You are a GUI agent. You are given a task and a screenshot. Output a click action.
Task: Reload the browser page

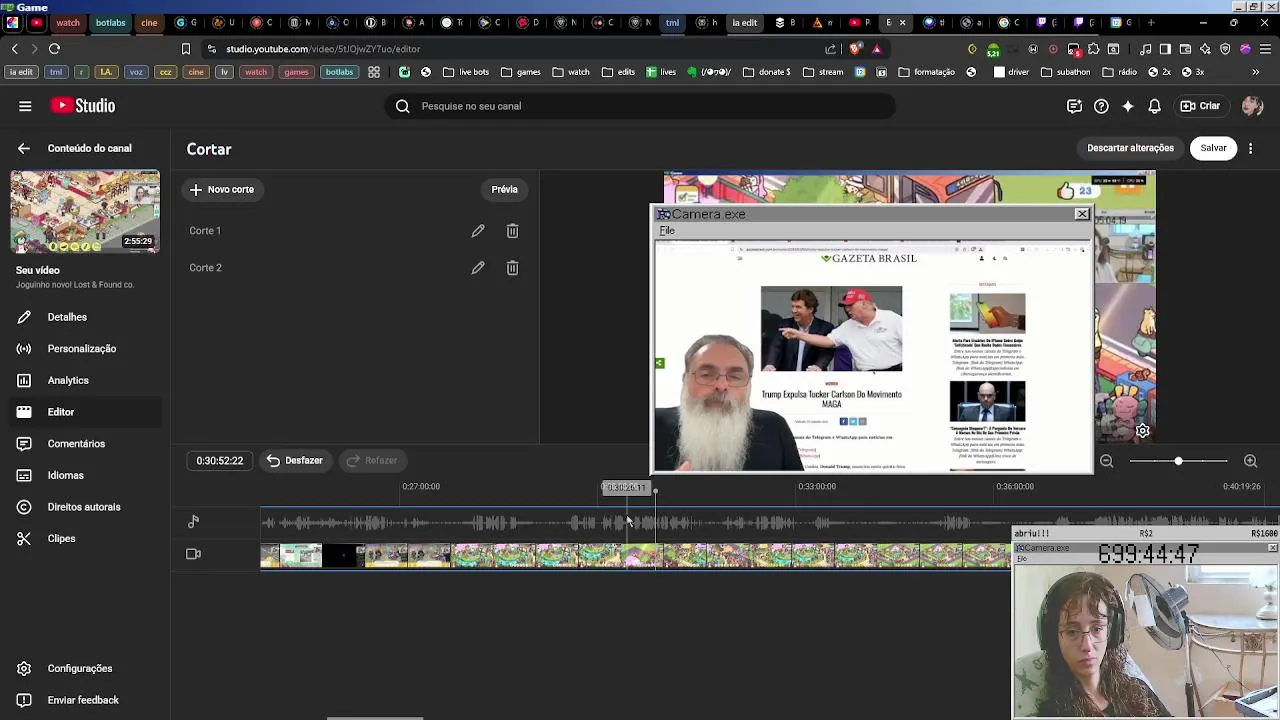pyautogui.click(x=54, y=48)
